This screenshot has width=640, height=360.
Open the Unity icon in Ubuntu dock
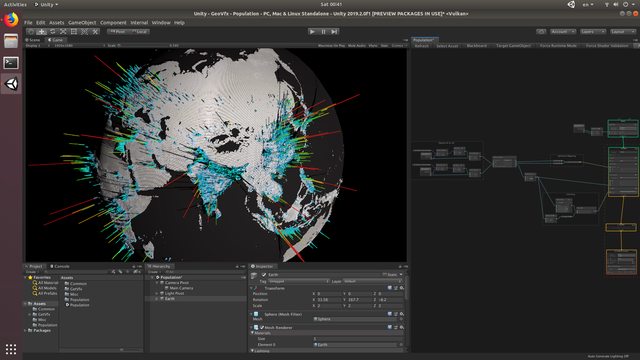click(x=11, y=84)
